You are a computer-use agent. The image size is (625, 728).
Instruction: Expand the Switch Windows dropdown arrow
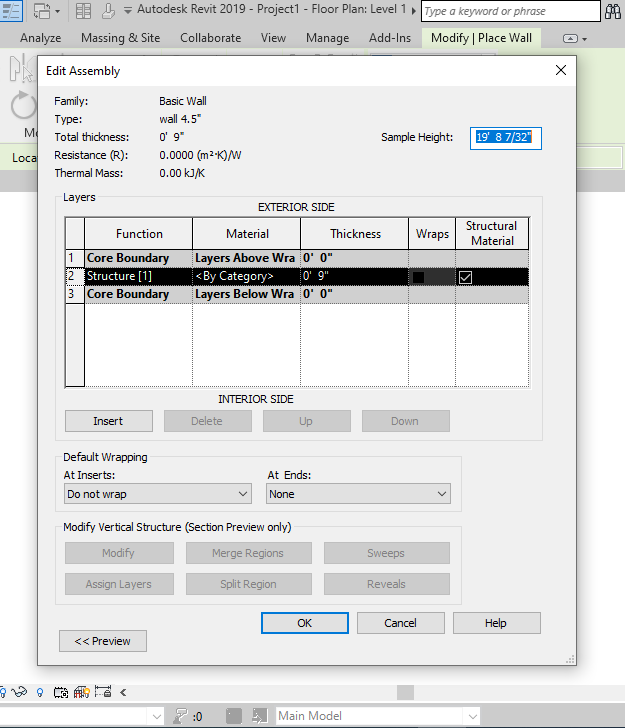58,11
